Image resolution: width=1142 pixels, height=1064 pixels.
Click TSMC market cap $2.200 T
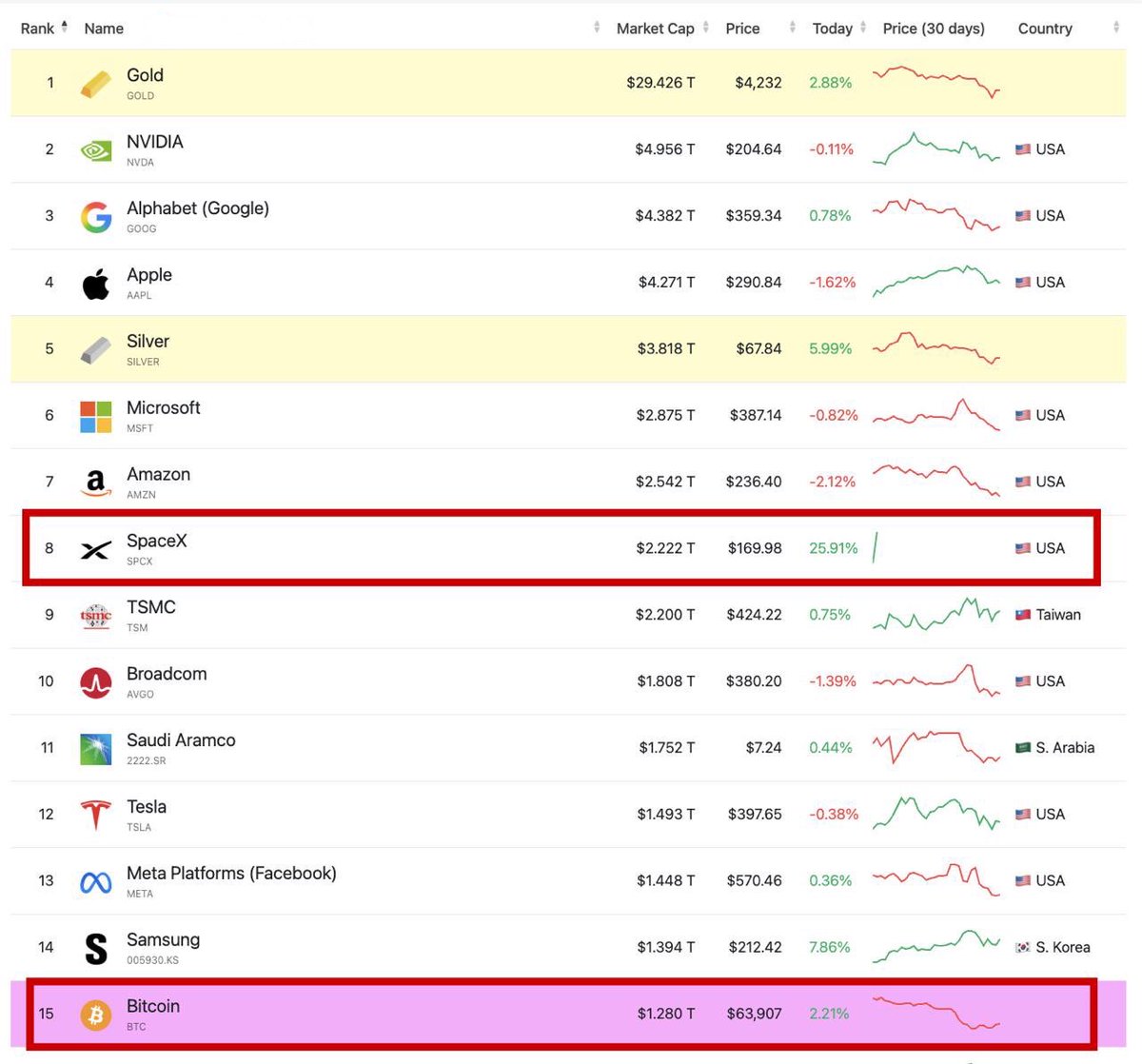coord(665,615)
